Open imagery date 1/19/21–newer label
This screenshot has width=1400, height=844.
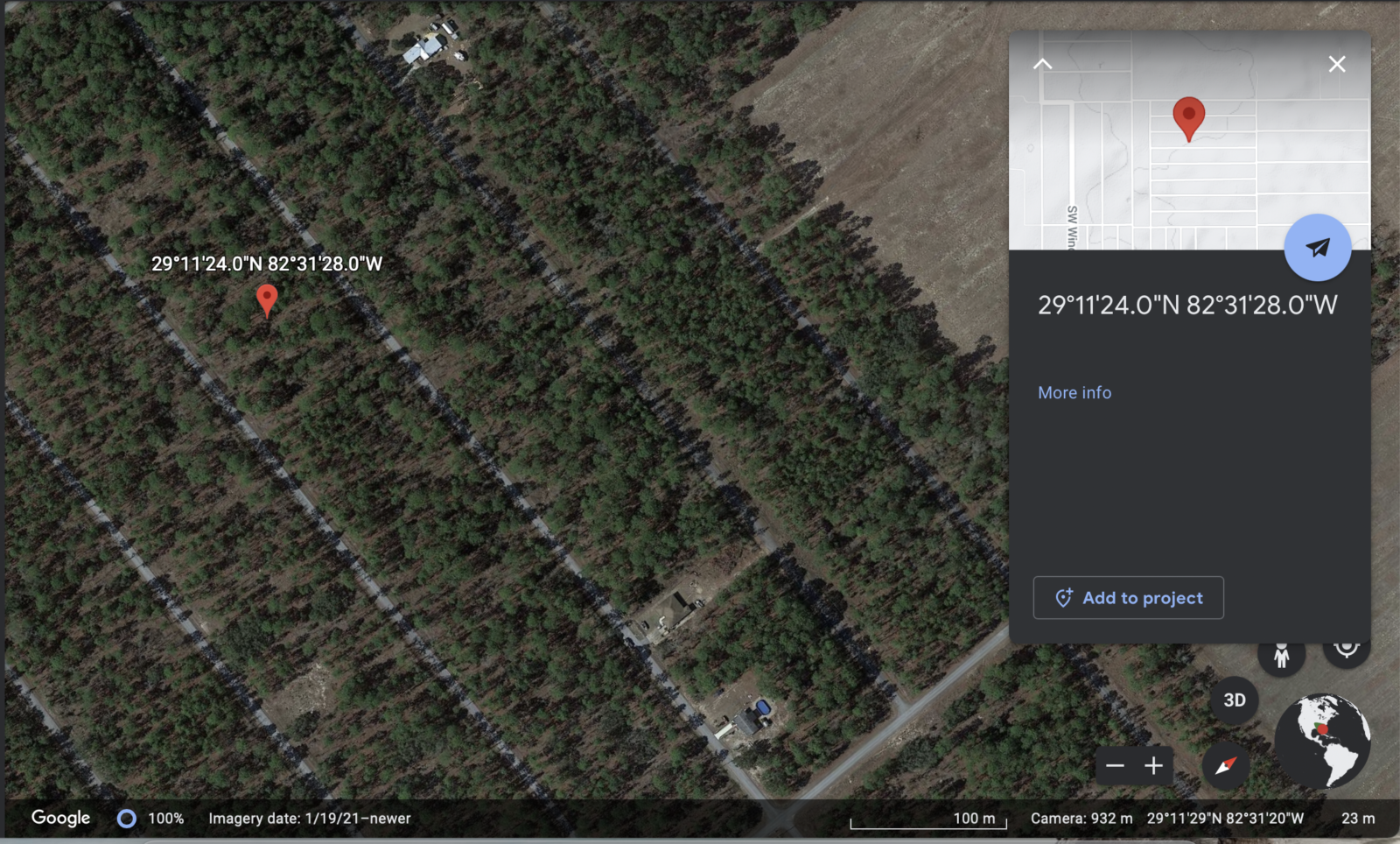tap(310, 819)
